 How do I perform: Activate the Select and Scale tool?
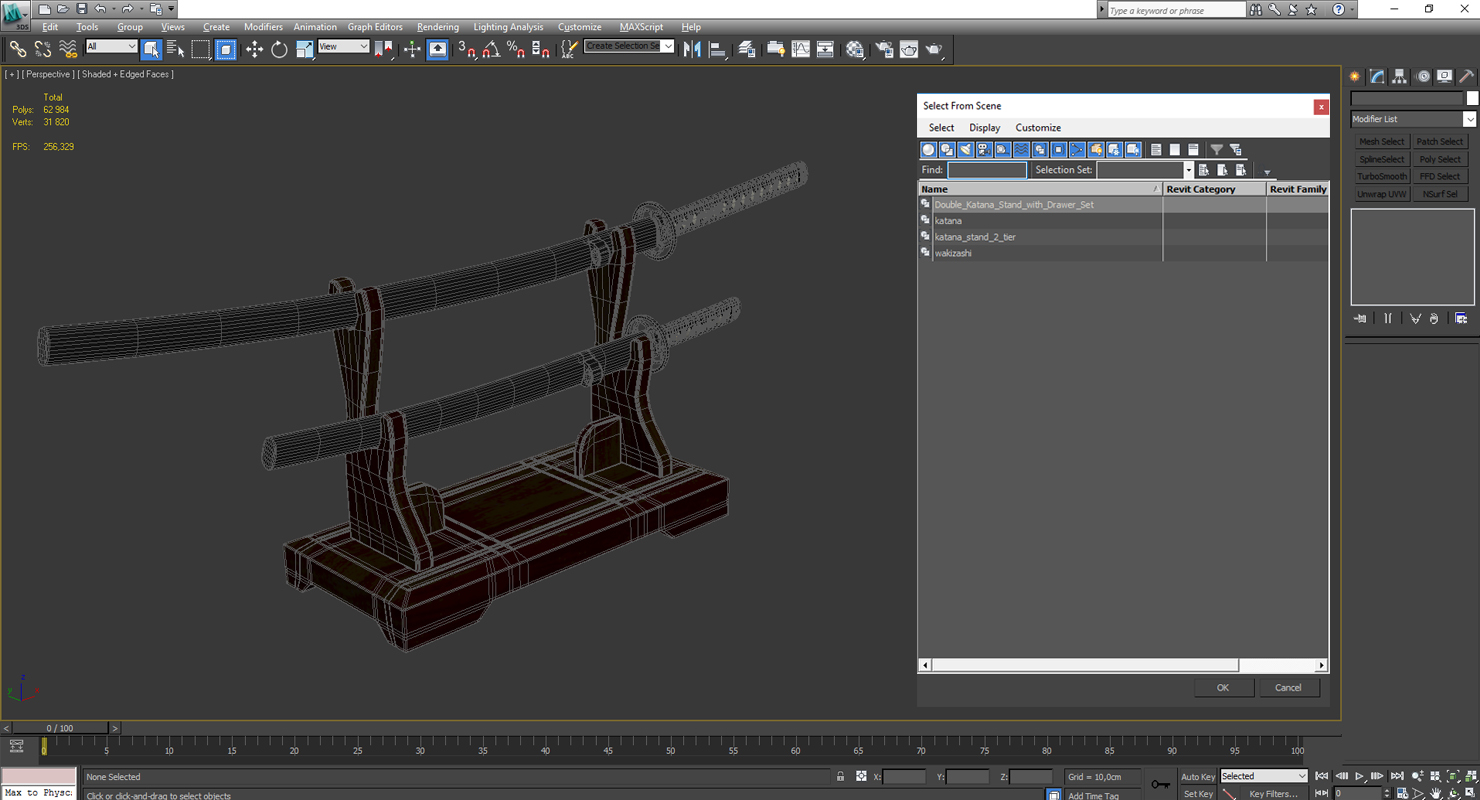point(304,49)
